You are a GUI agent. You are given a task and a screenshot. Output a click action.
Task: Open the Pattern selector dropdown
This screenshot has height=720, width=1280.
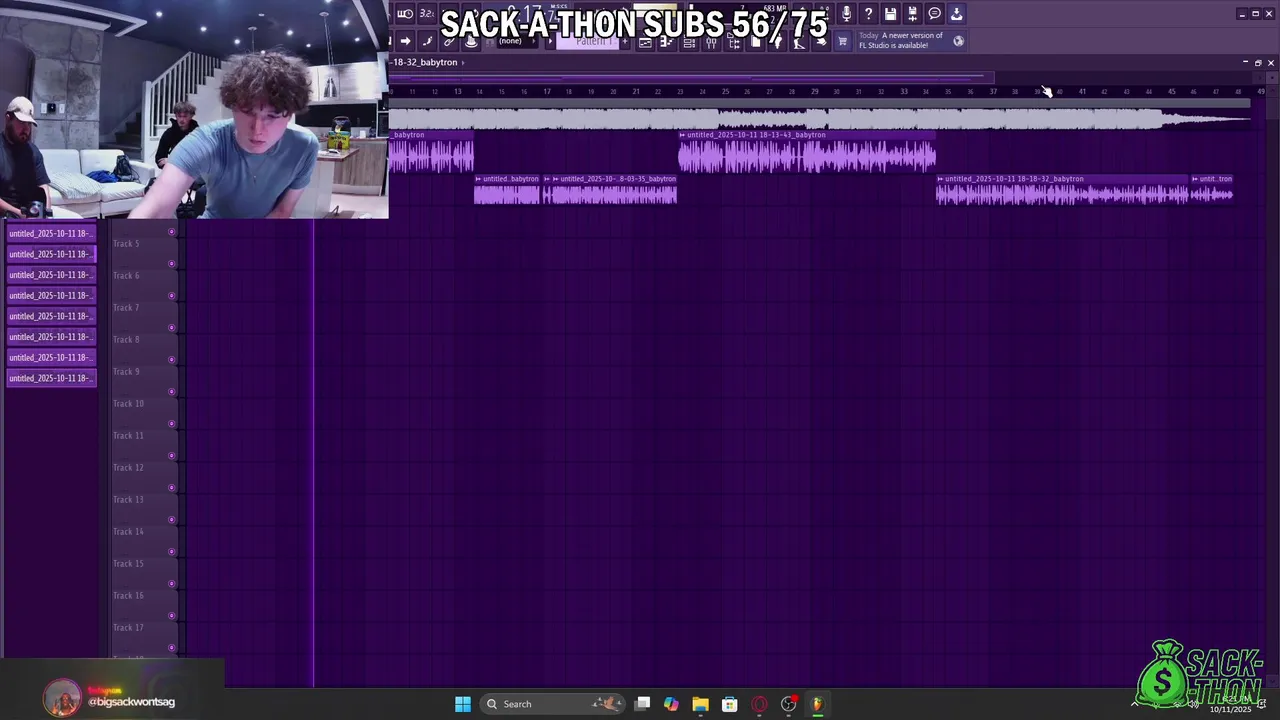tap(586, 41)
